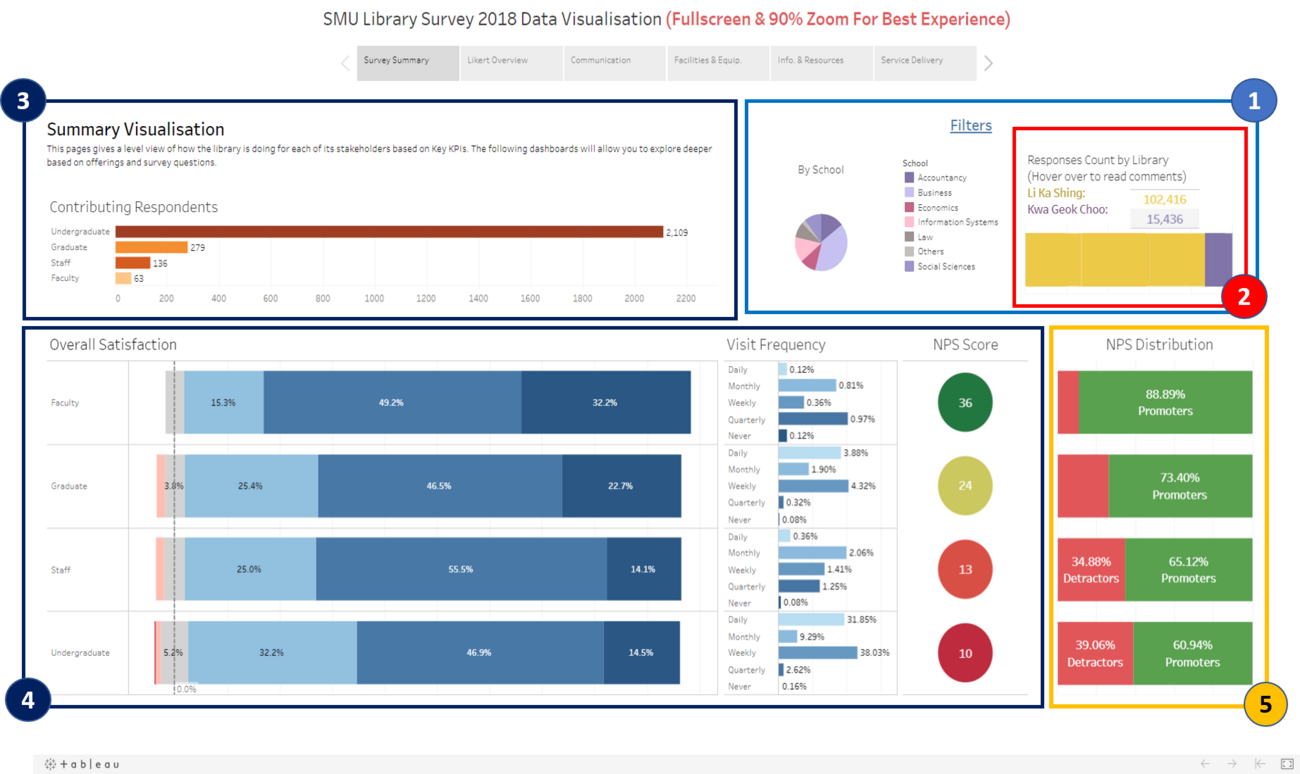Select the Law legend swatch
Viewport: 1300px width, 774px height.
point(909,237)
